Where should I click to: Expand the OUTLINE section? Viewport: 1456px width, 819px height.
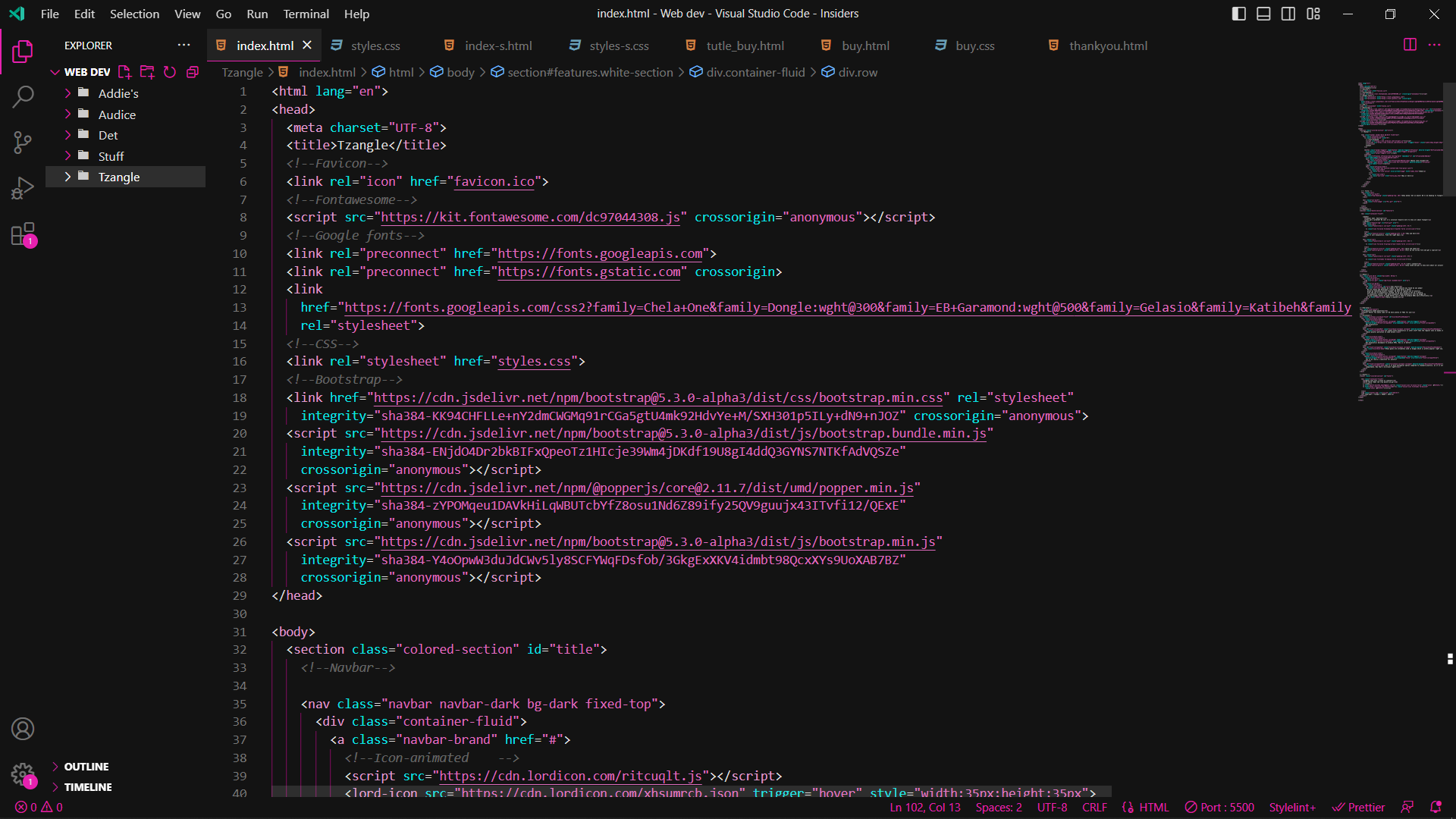coord(86,767)
